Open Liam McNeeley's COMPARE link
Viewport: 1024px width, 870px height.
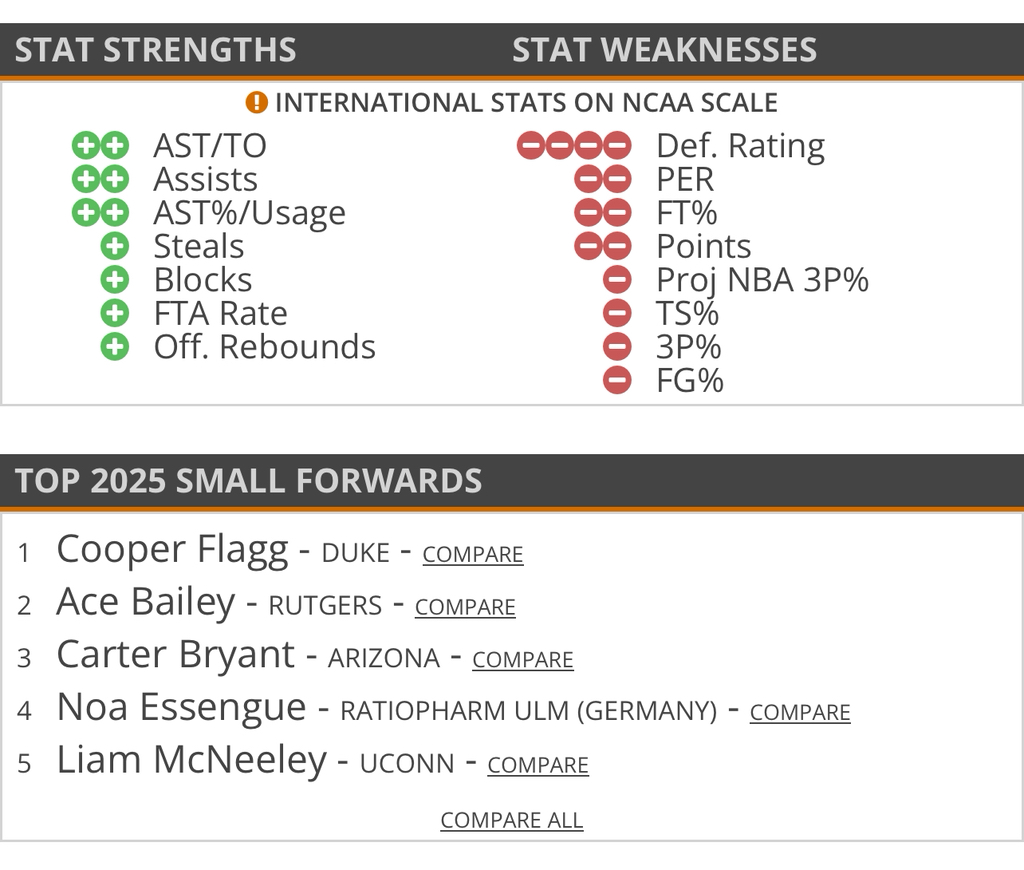538,765
